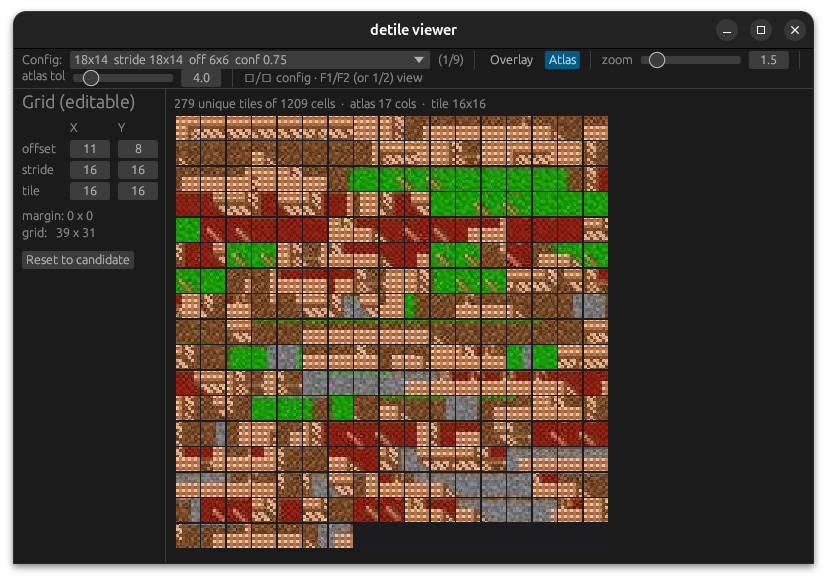Maximize the detile viewer window
827x580 pixels.
(x=761, y=30)
